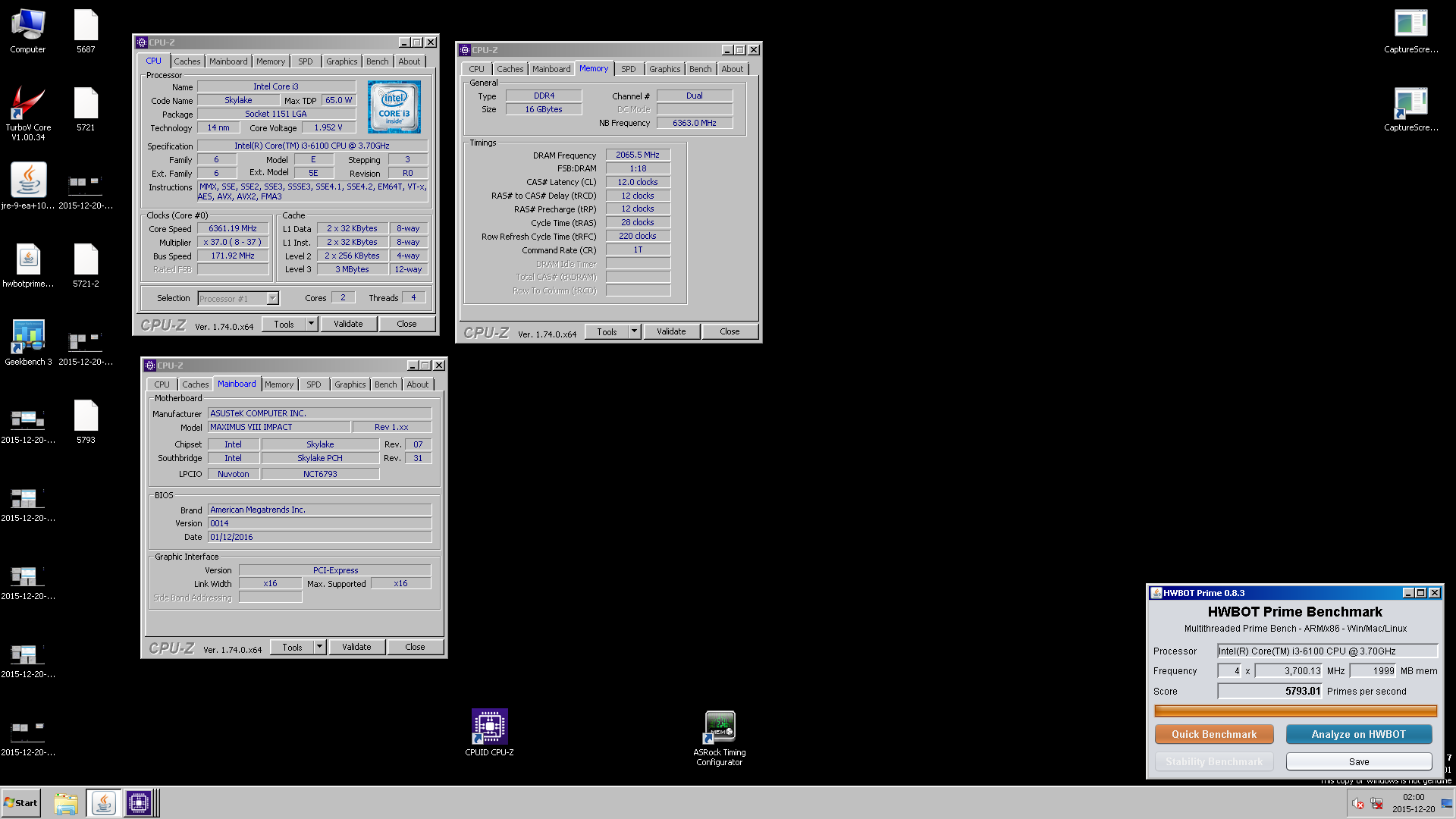Click NB Frequency value 6363.0 MHz
1456x819 pixels.
(x=695, y=123)
